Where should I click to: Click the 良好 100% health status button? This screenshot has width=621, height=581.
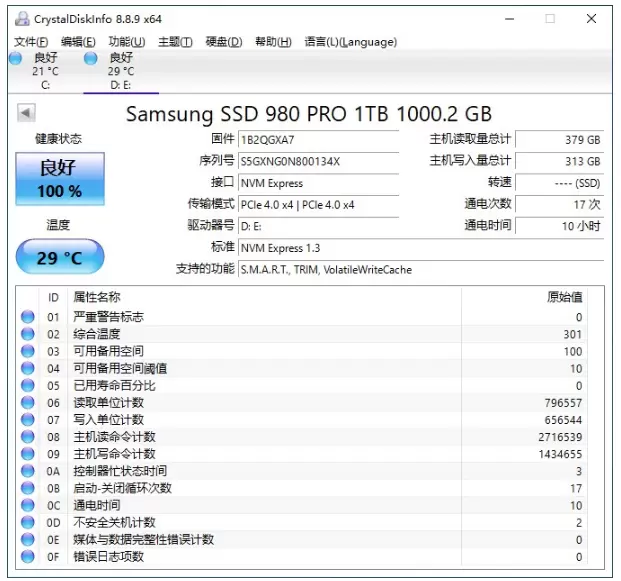pyautogui.click(x=59, y=179)
